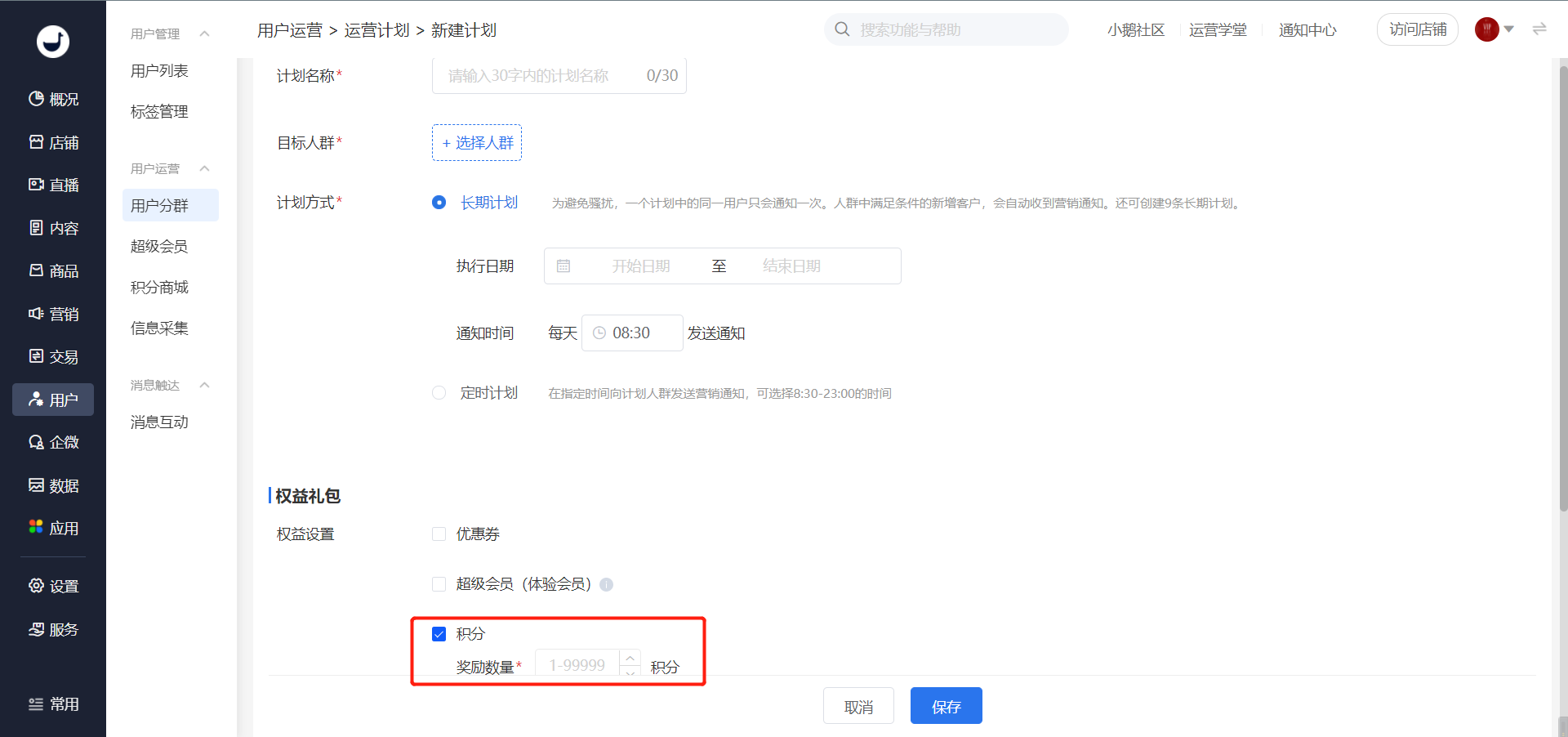Select the 定时计划 radio option
The width and height of the screenshot is (1568, 737).
439,393
